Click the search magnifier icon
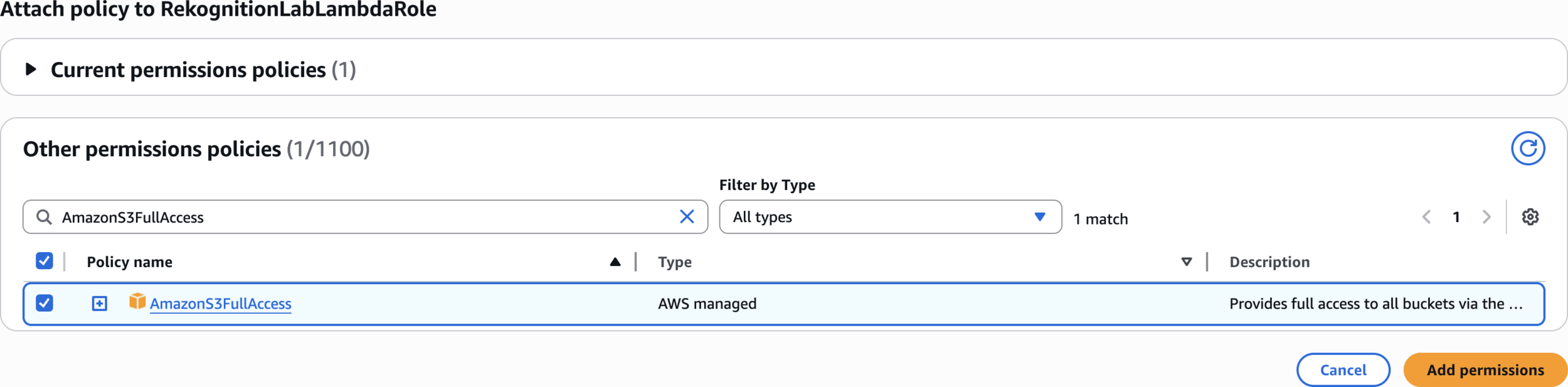This screenshot has height=387, width=1568. (x=44, y=217)
